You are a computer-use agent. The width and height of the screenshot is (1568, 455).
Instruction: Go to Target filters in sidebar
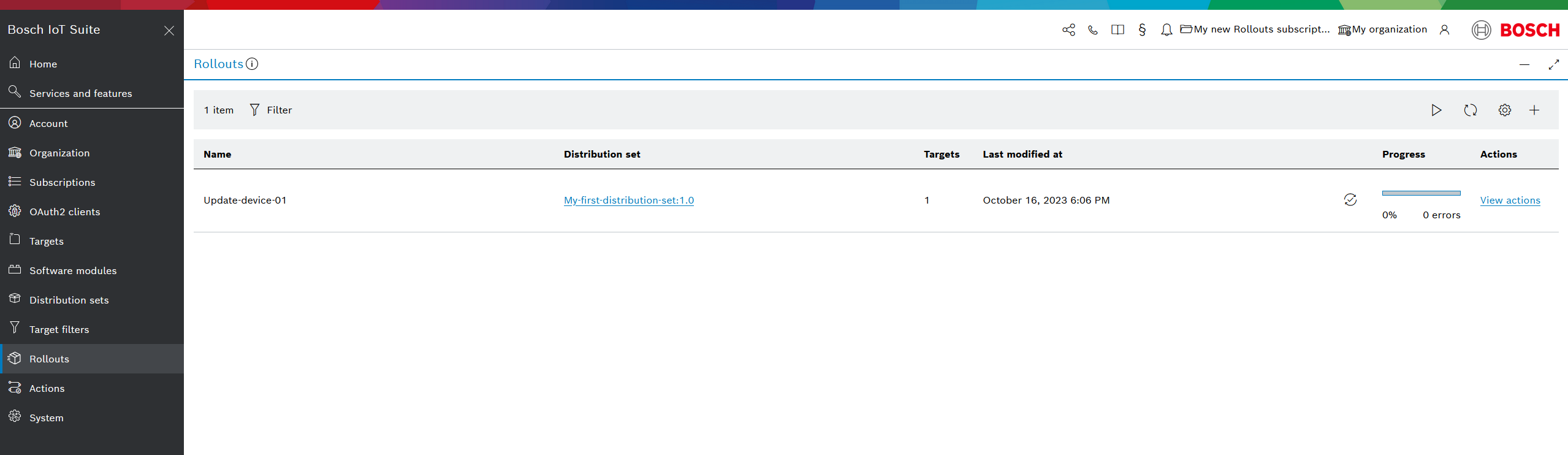click(x=59, y=329)
